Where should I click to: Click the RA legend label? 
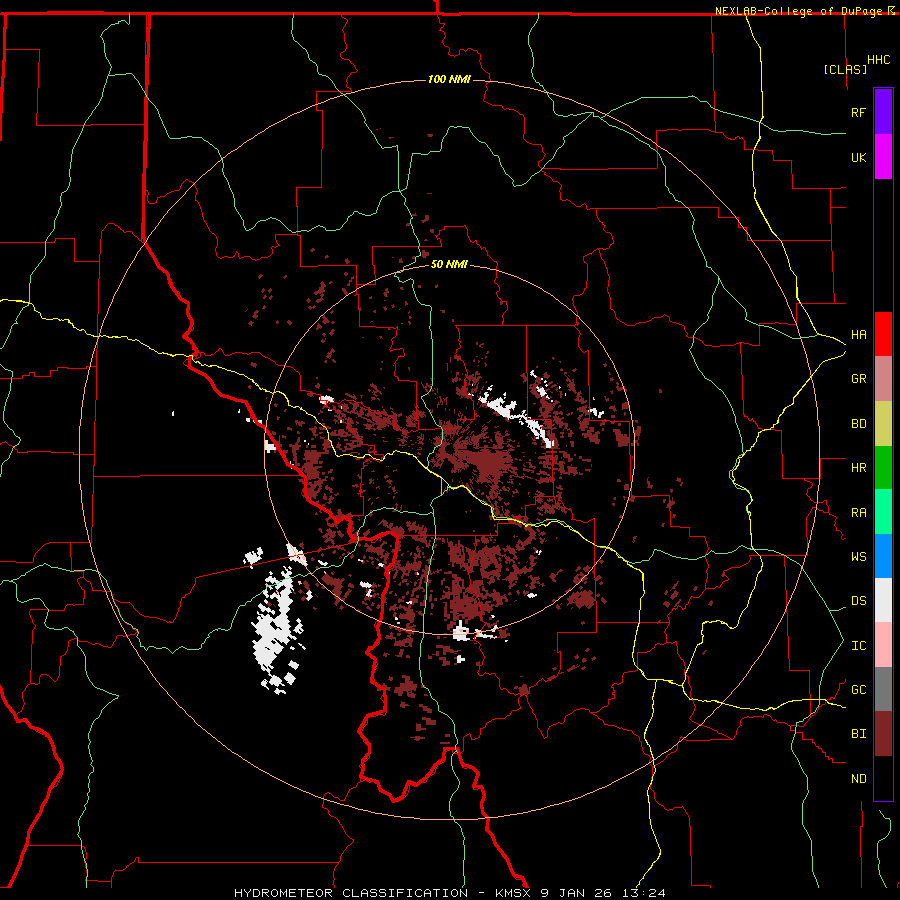858,513
